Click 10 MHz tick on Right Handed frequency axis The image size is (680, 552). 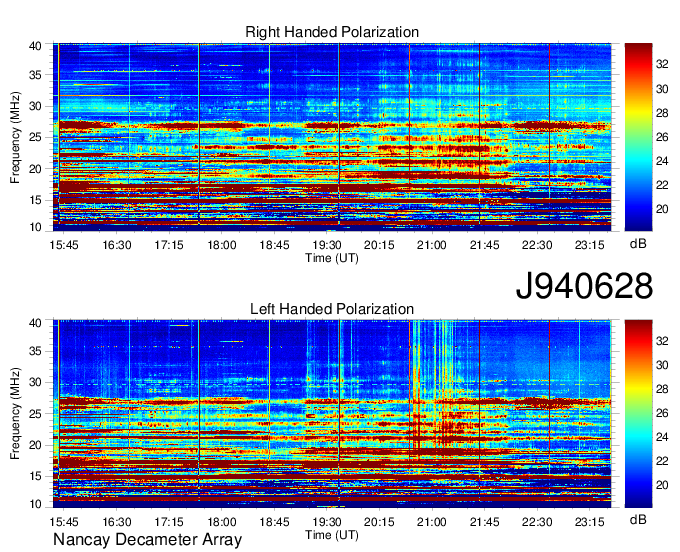[x=35, y=227]
